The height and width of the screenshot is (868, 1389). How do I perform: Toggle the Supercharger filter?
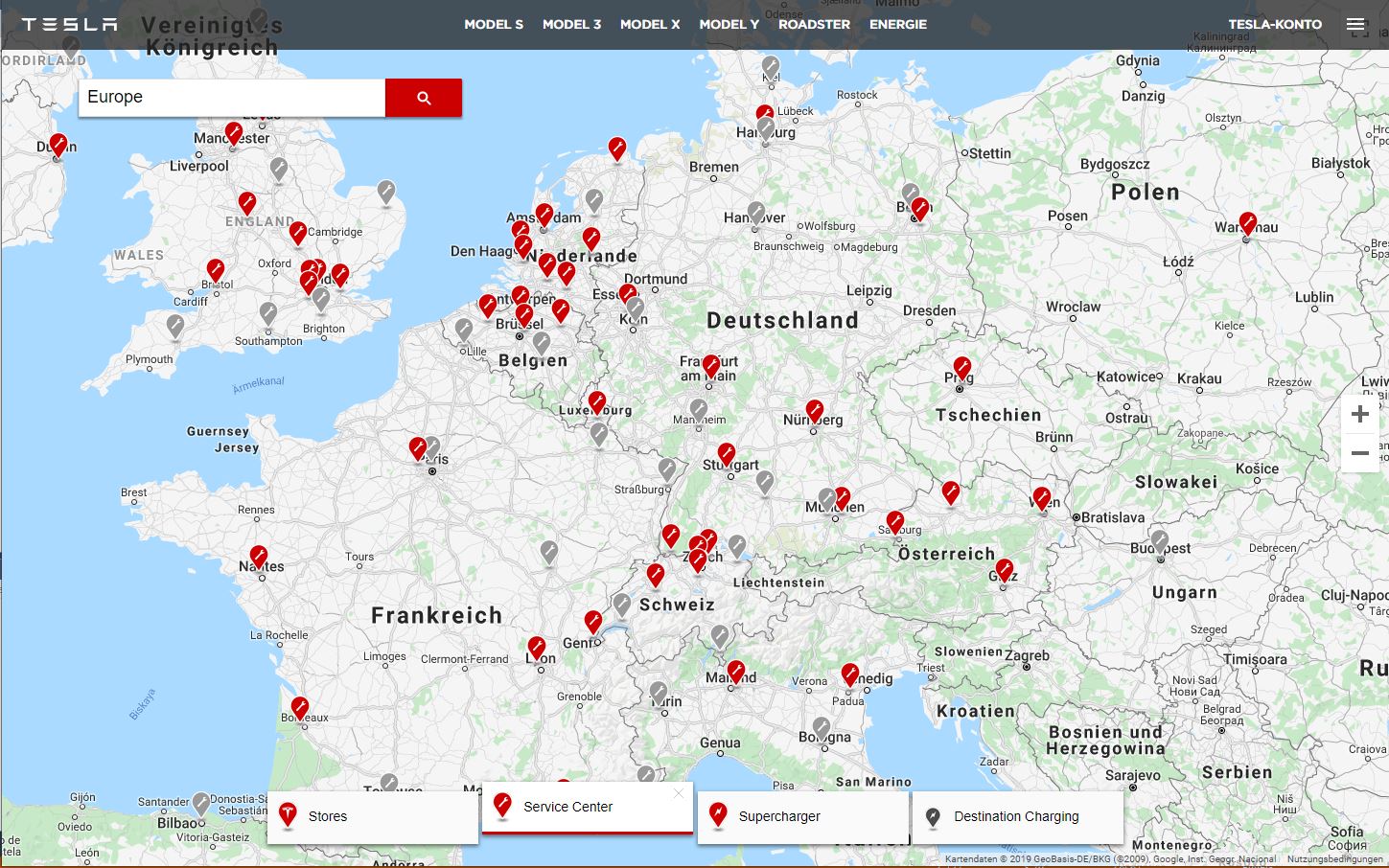click(803, 816)
